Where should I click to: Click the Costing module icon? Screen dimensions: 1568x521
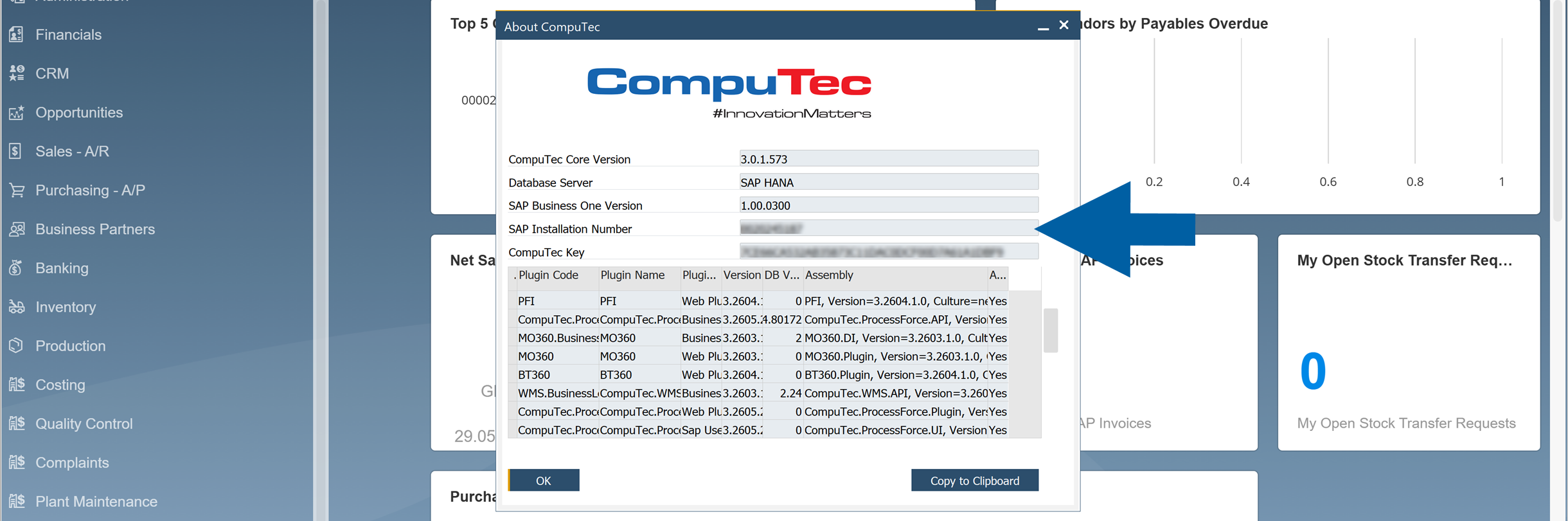tap(17, 385)
